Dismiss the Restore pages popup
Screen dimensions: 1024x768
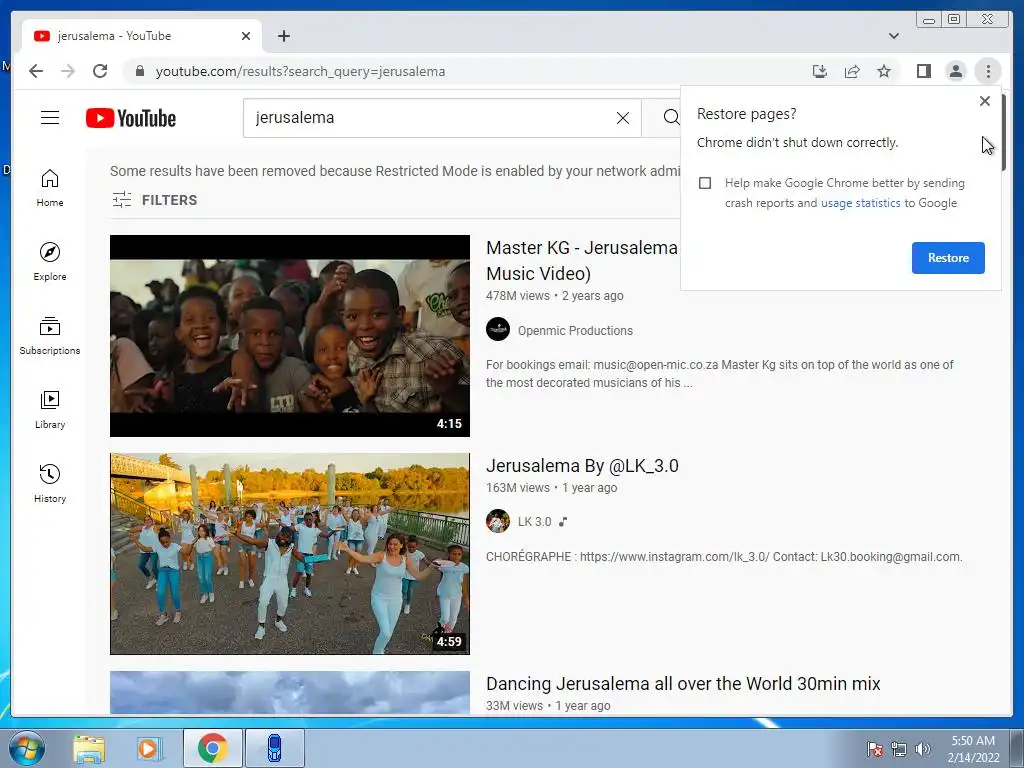pyautogui.click(x=985, y=101)
